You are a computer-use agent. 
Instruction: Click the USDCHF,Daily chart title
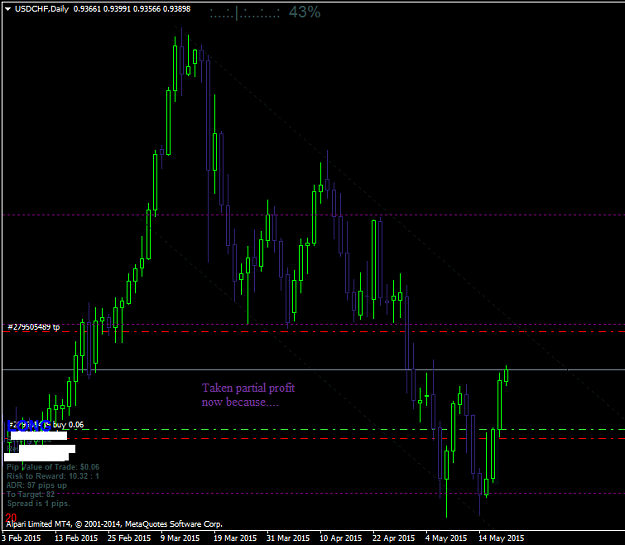(41, 9)
